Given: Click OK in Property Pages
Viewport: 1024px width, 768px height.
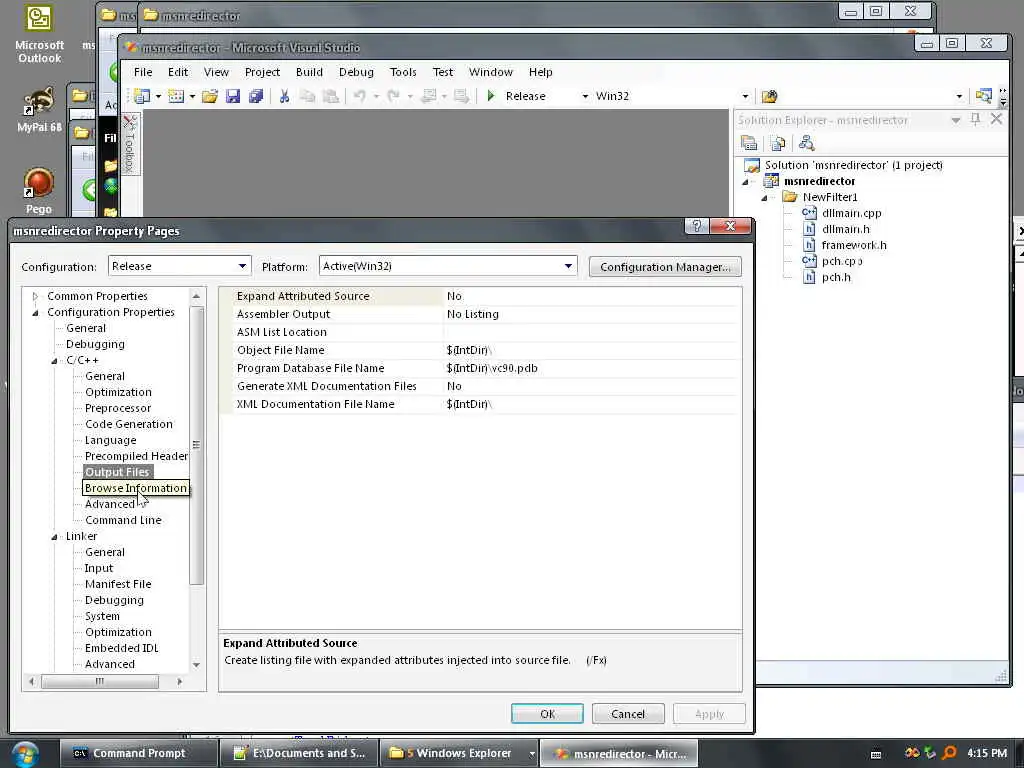Looking at the screenshot, I should click(547, 714).
